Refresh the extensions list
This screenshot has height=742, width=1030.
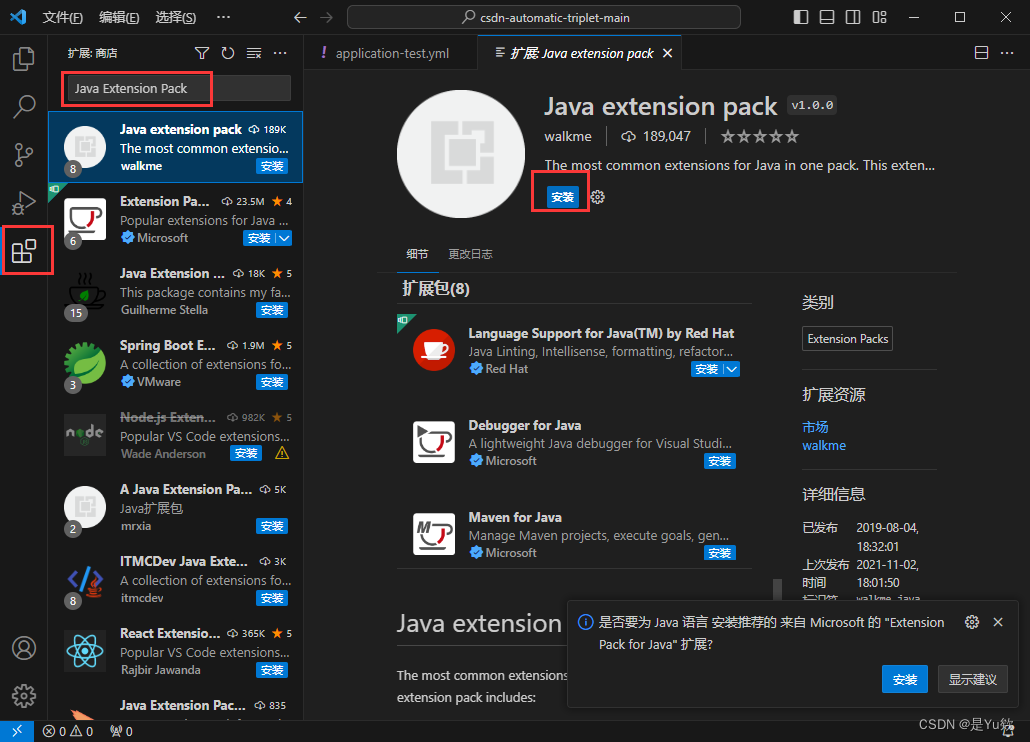pyautogui.click(x=227, y=53)
